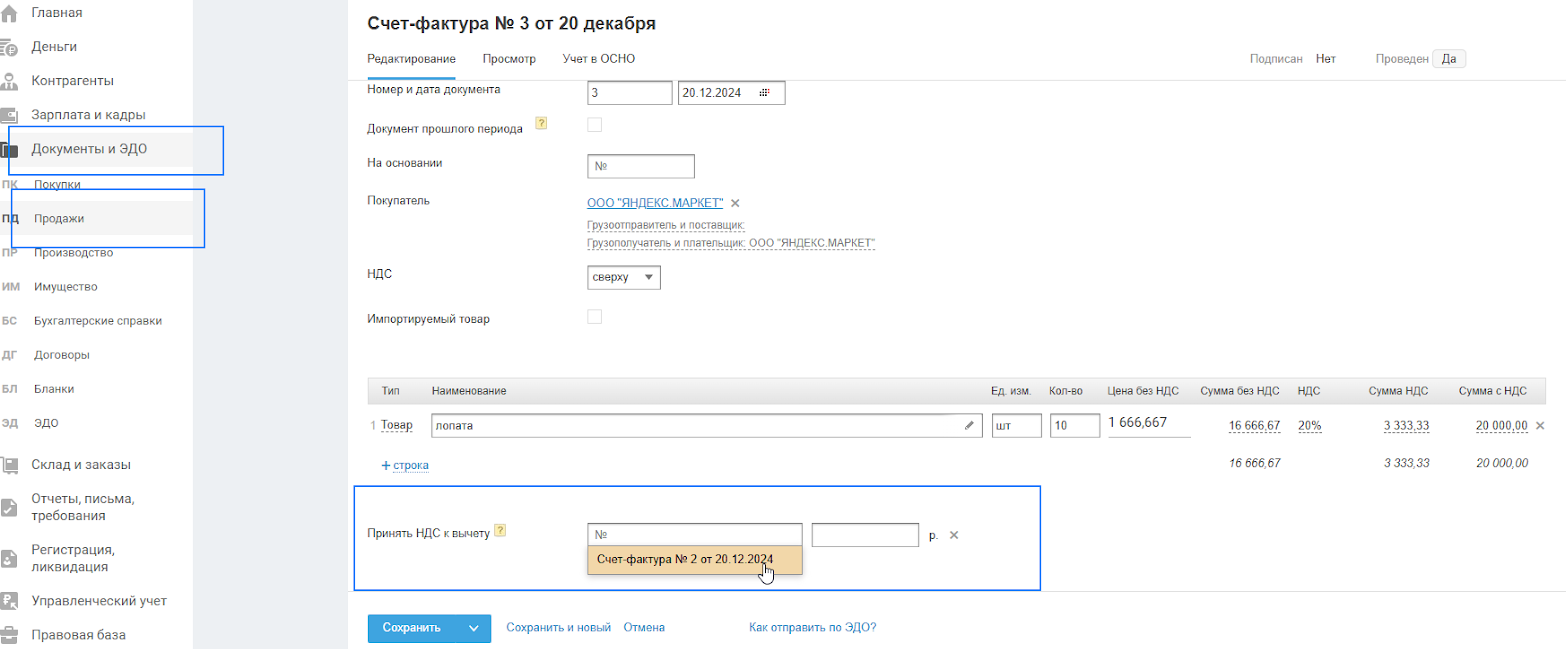The height and width of the screenshot is (649, 1566).
Task: Click the На основании № input field
Action: click(641, 166)
